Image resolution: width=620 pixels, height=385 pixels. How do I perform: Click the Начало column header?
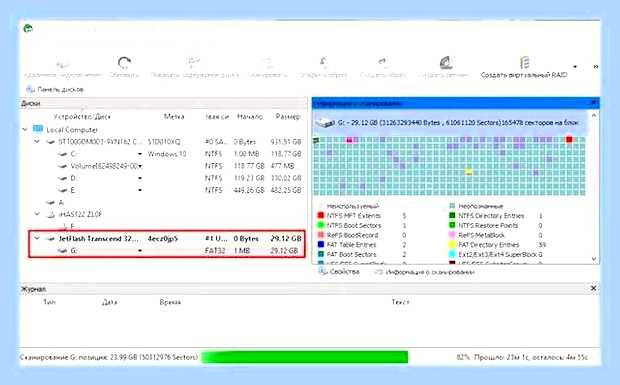pos(250,117)
